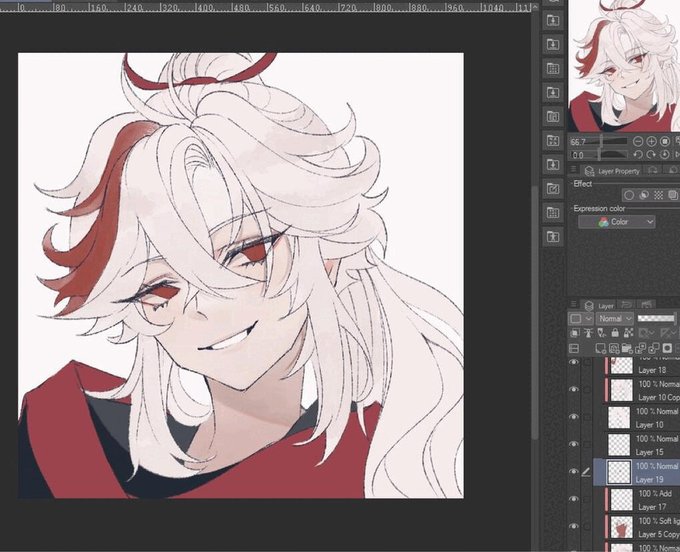680x552 pixels.
Task: Merge with layer below
Action: tap(654, 348)
